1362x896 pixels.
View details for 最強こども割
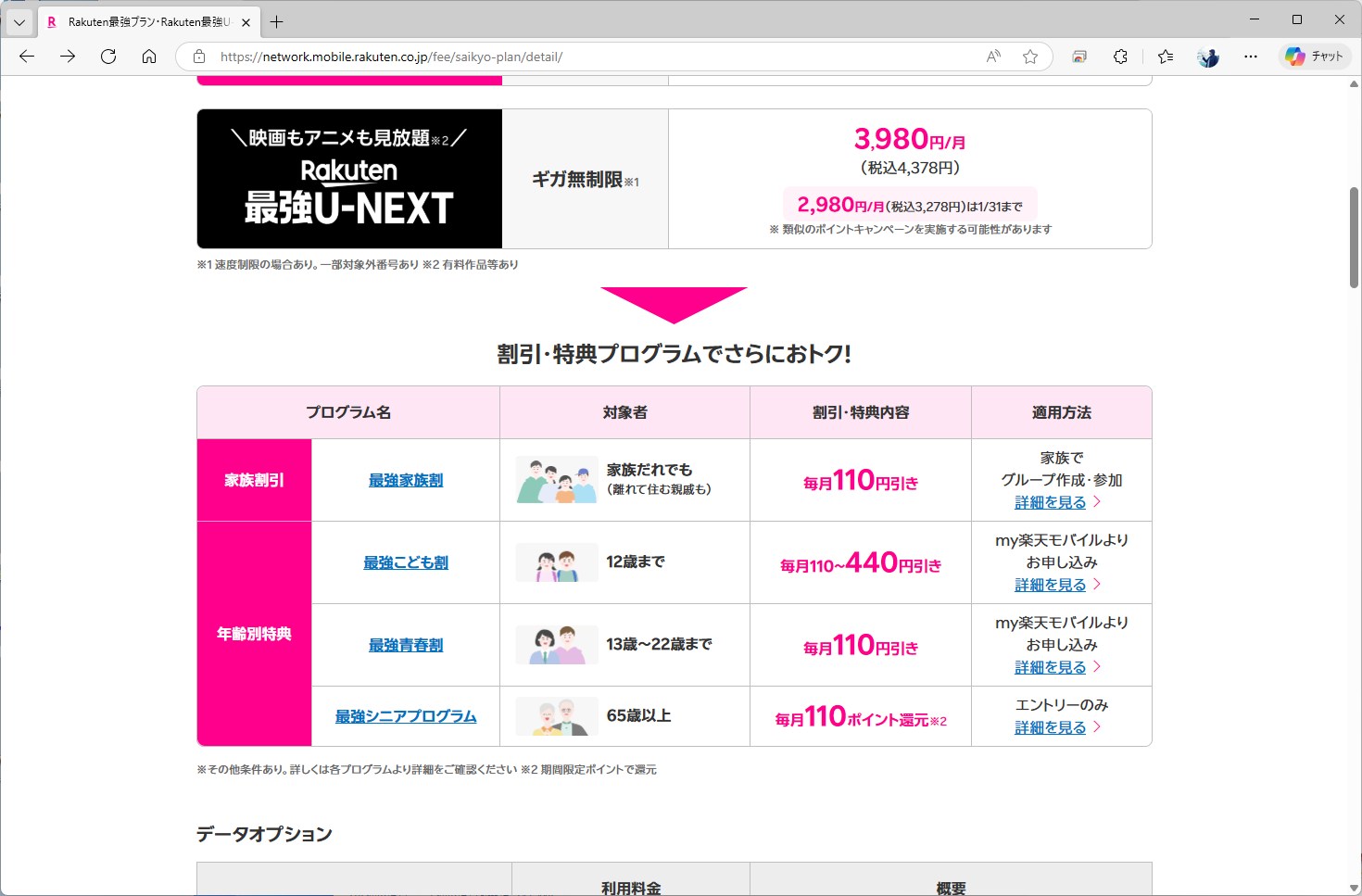[x=1052, y=585]
